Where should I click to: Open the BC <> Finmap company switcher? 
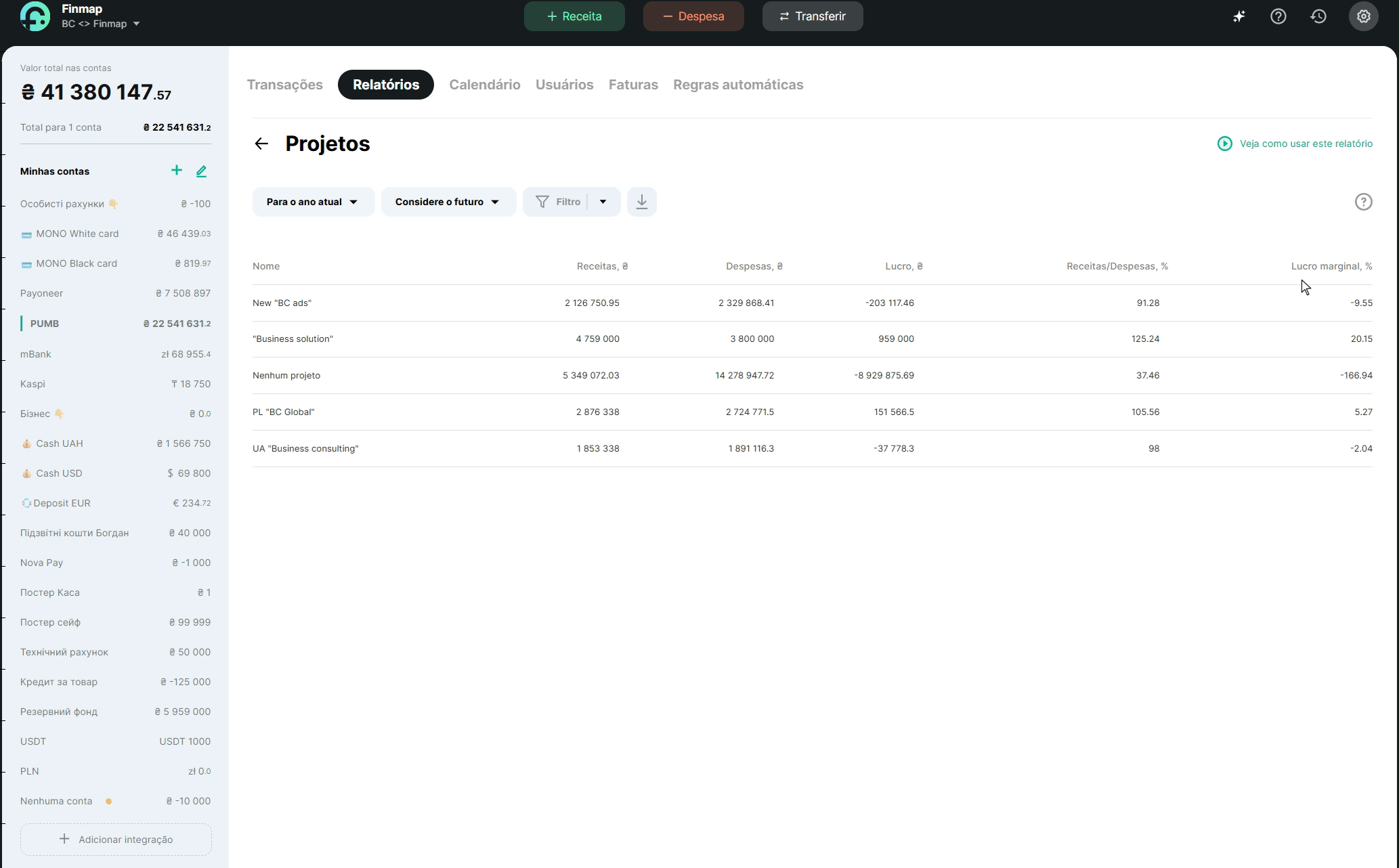click(x=100, y=24)
